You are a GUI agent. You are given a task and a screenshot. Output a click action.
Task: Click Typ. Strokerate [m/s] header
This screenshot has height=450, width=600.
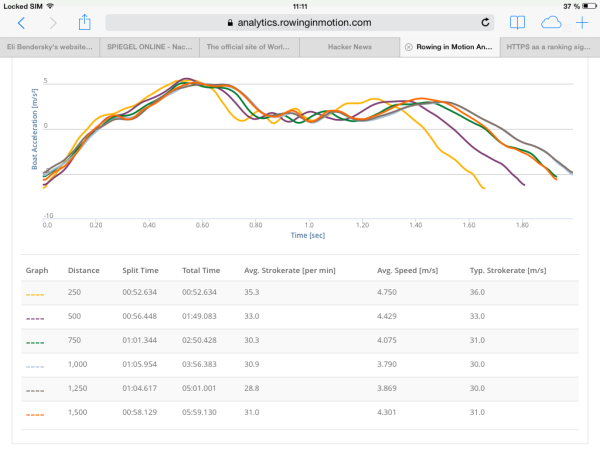pyautogui.click(x=508, y=271)
